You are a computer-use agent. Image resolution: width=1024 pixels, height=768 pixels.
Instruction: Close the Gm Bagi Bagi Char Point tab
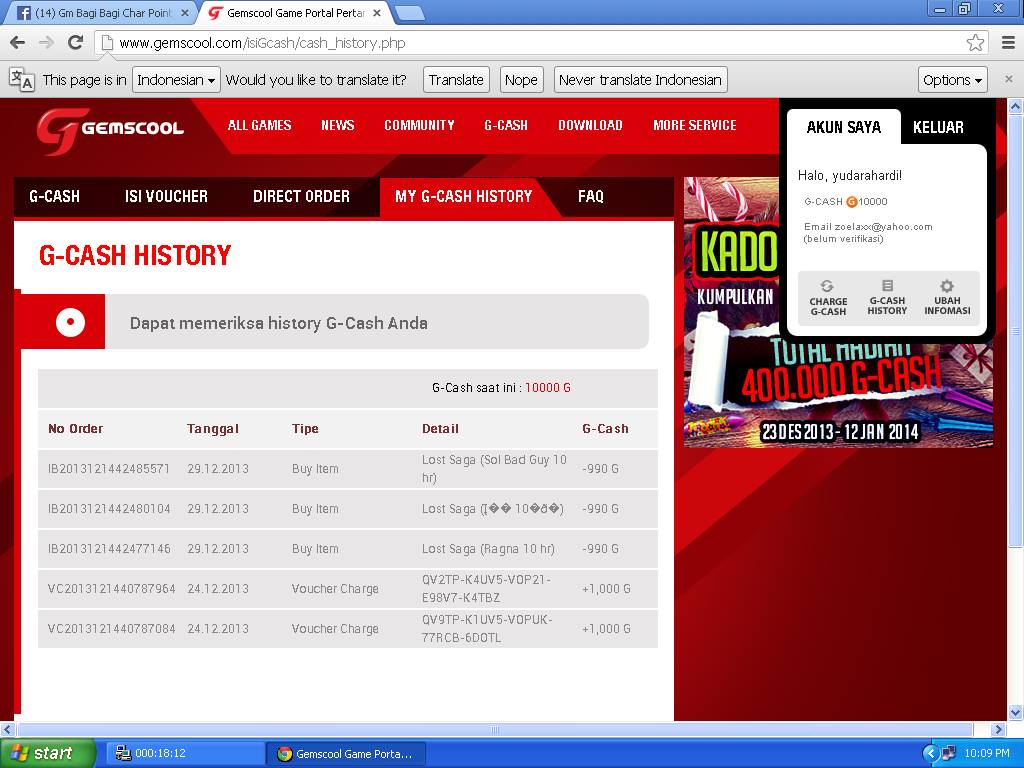pyautogui.click(x=185, y=13)
